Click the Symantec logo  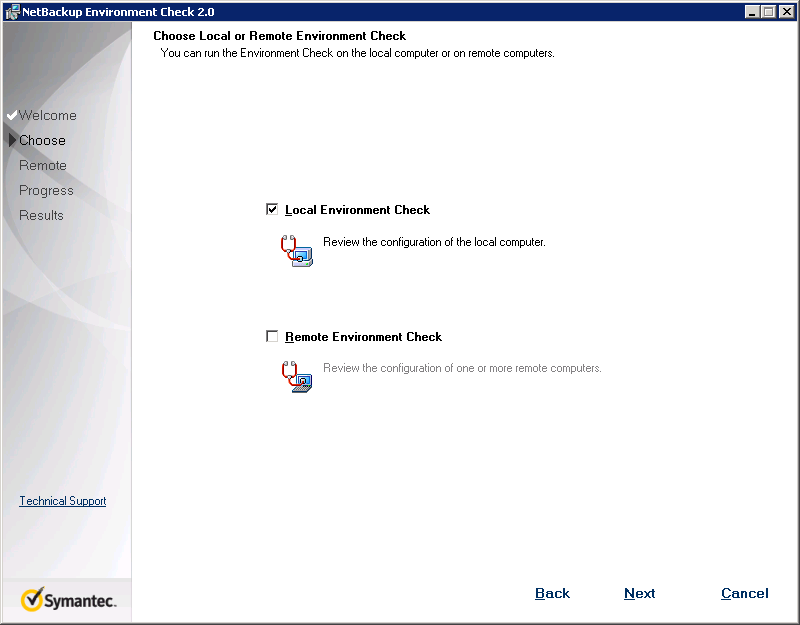[x=68, y=599]
